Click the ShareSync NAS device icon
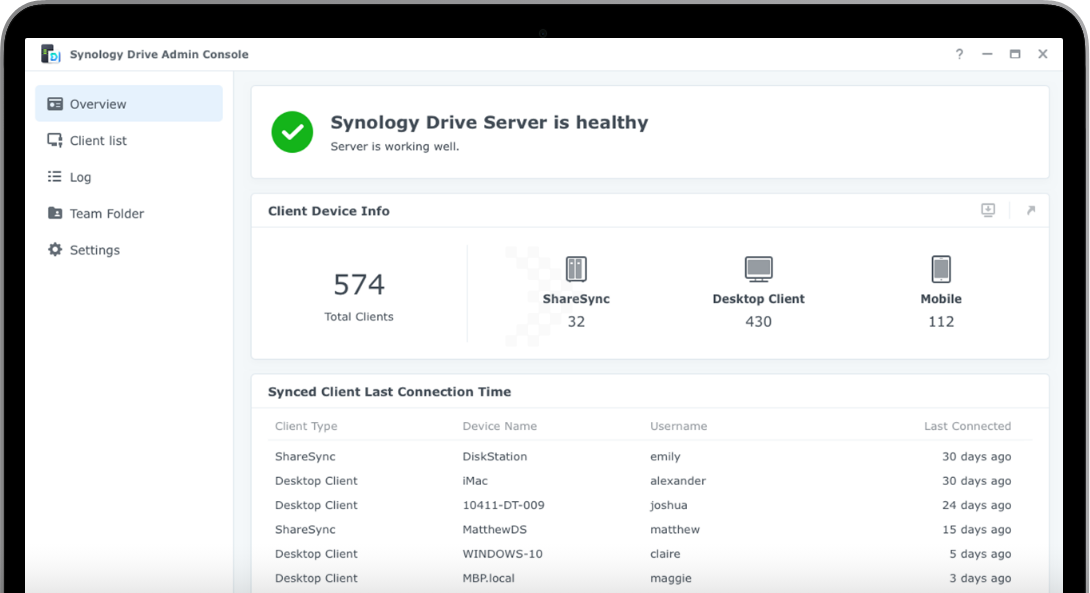 tap(576, 269)
